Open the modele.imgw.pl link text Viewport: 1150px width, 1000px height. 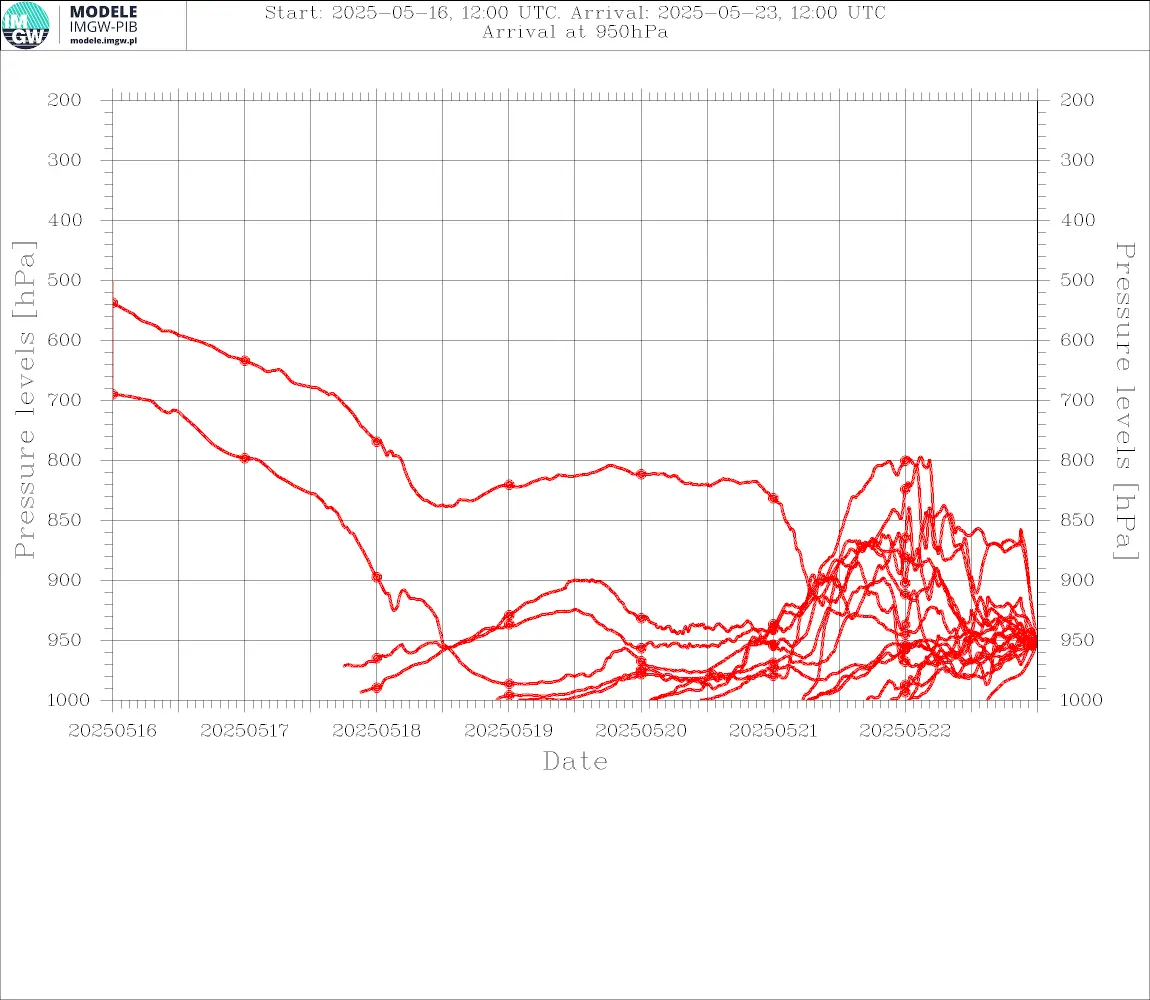[x=103, y=41]
